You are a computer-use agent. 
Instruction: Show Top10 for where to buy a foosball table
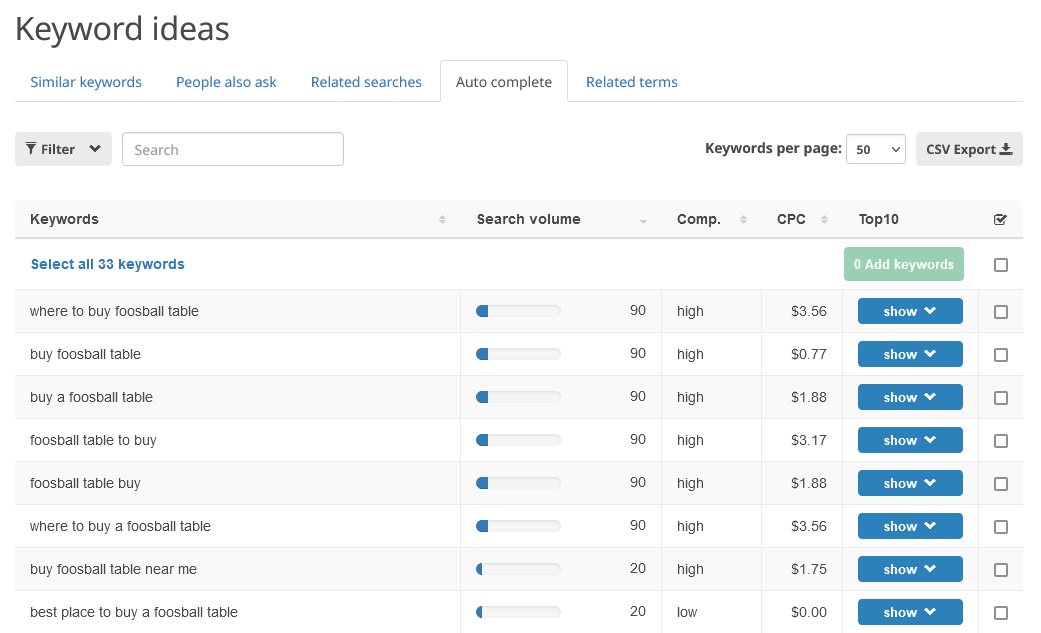(x=910, y=526)
